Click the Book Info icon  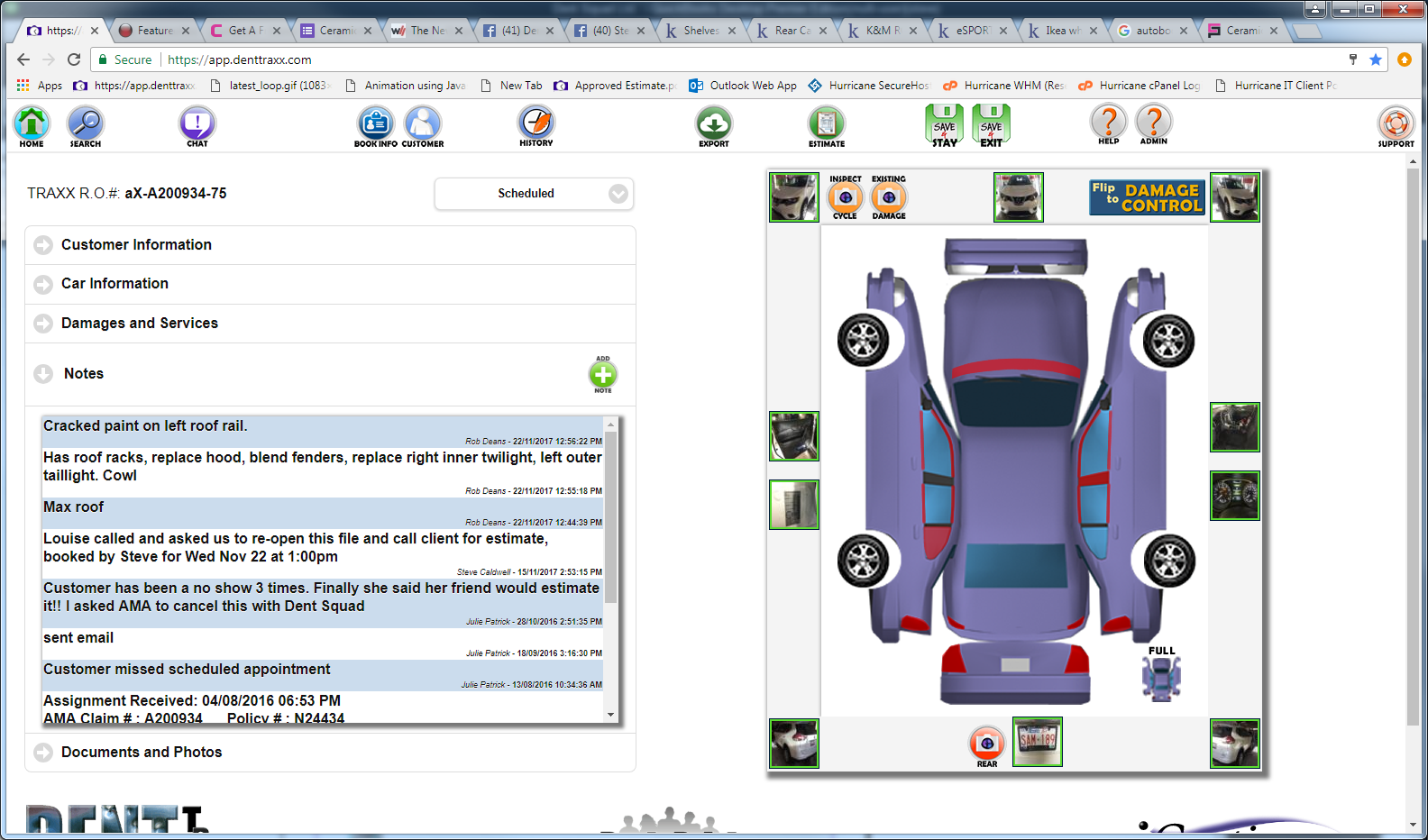[x=375, y=124]
